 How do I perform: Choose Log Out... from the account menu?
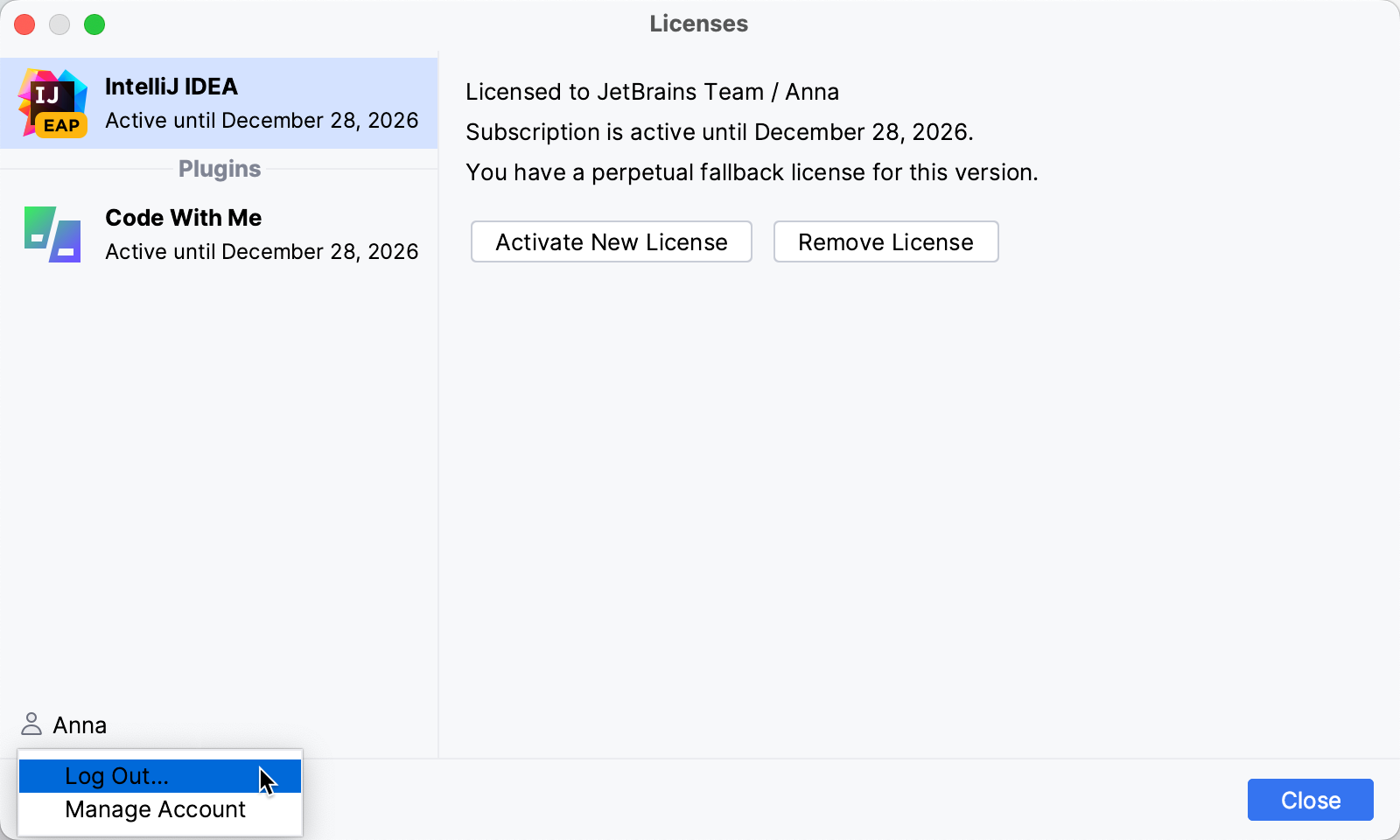[116, 776]
